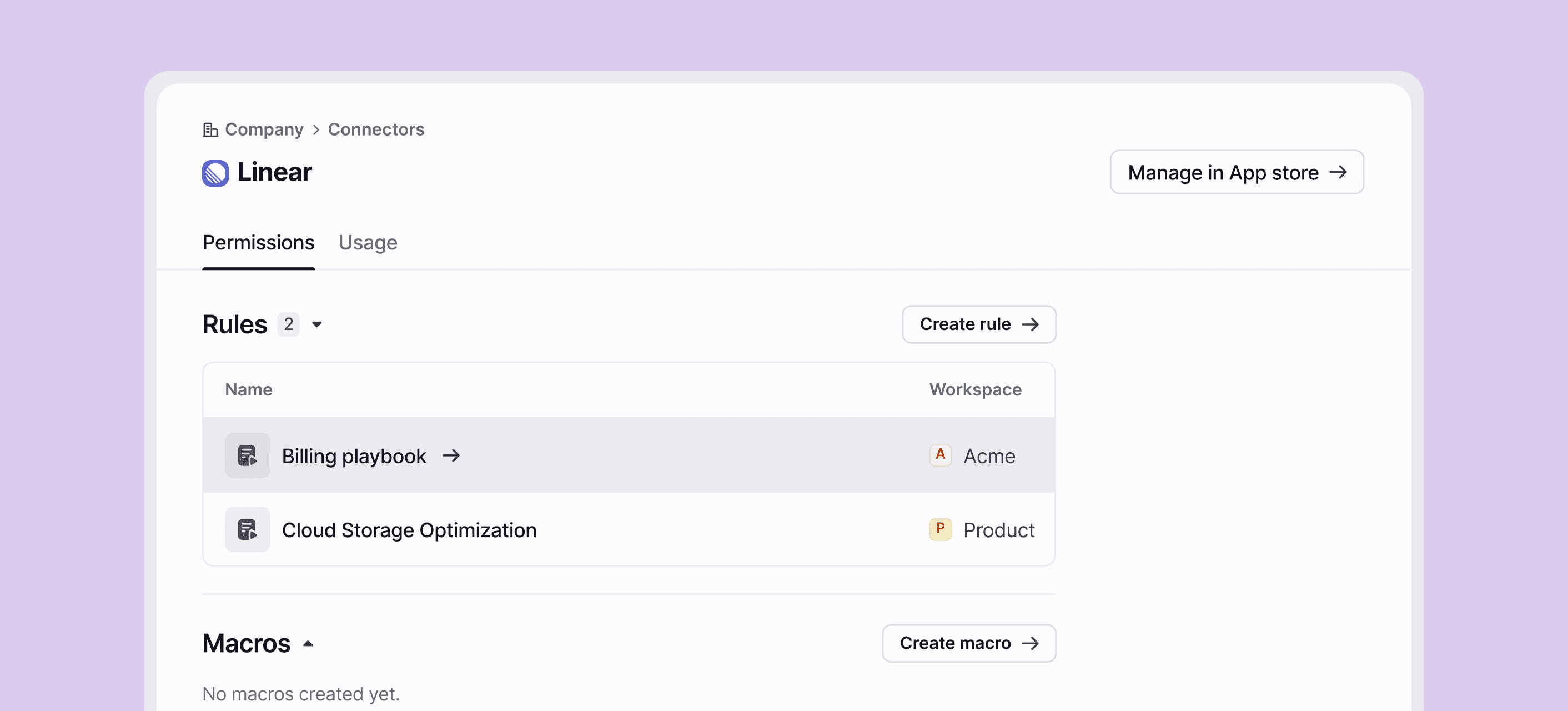Click Manage in App store button
The height and width of the screenshot is (711, 1568).
[1237, 172]
